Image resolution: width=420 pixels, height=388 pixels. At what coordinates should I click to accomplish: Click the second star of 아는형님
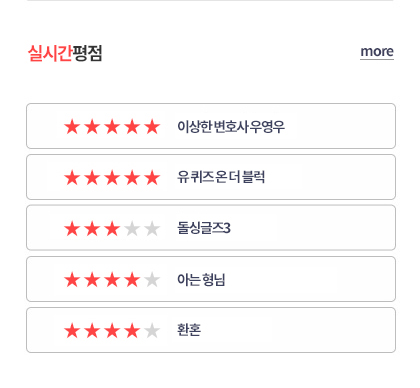click(92, 280)
